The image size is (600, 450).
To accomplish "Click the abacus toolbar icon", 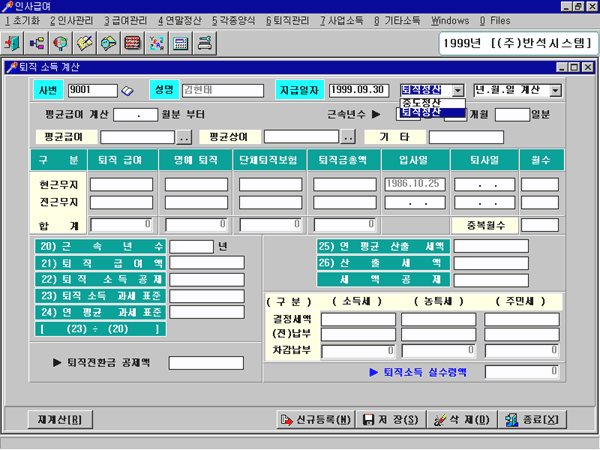I will (x=132, y=43).
